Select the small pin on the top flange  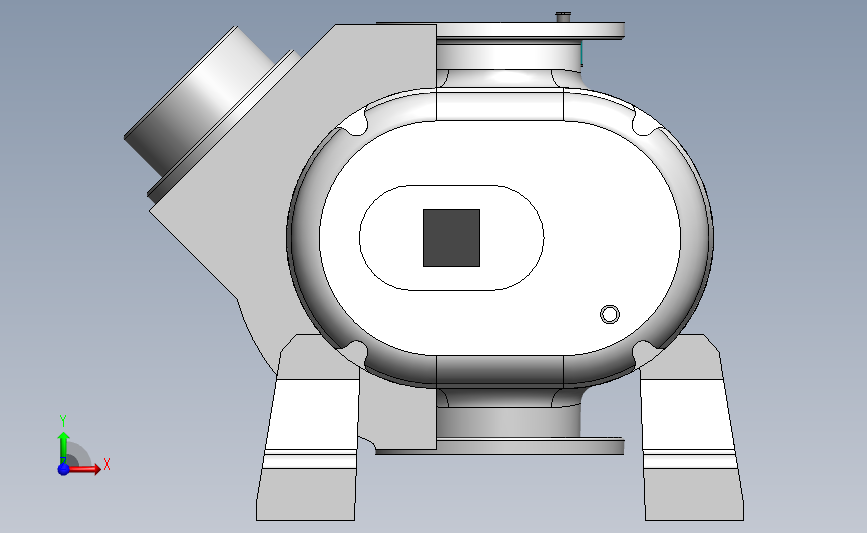pos(563,17)
